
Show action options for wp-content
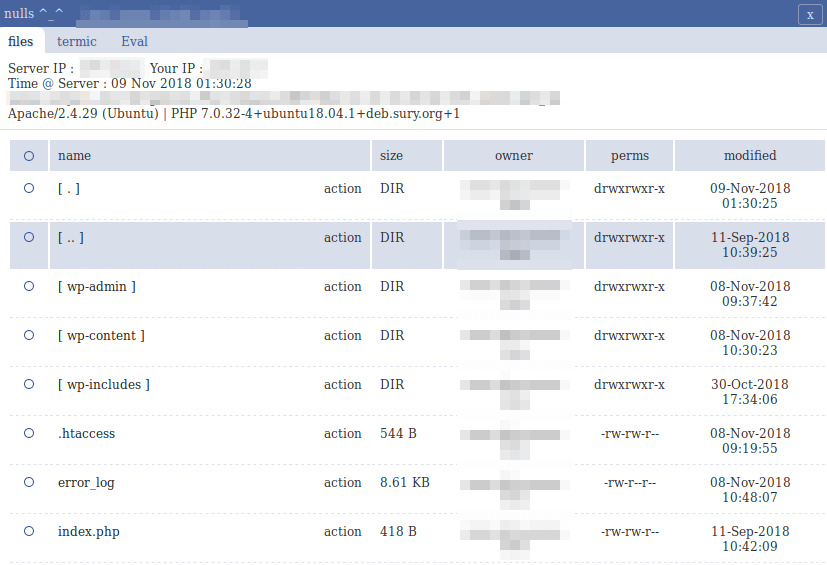click(x=342, y=336)
